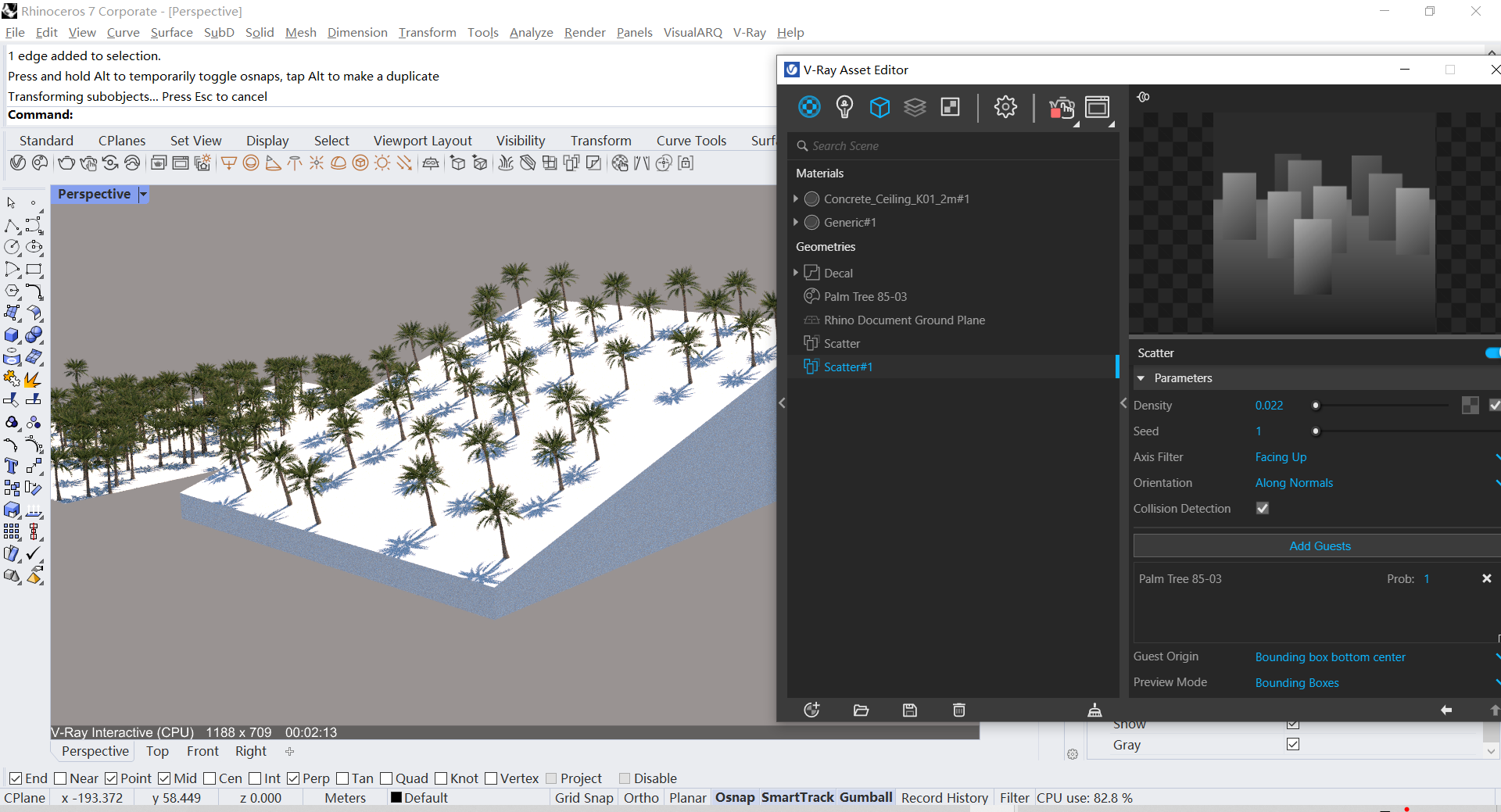Viewport: 1501px width, 812px height.
Task: Expand the Generic#1 material
Action: (x=796, y=222)
